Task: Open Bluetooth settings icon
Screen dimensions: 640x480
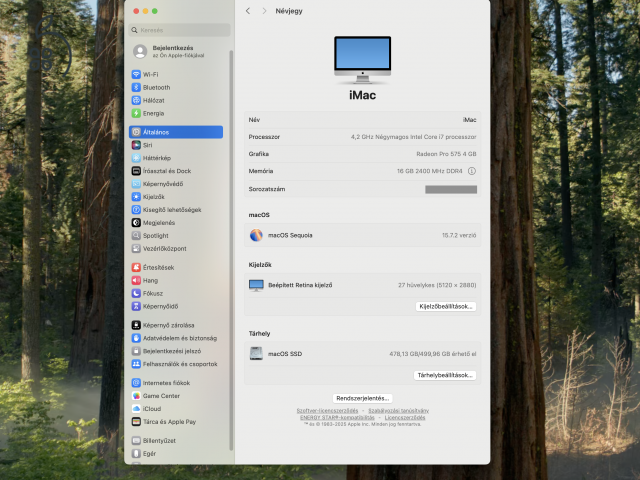Action: tap(136, 87)
